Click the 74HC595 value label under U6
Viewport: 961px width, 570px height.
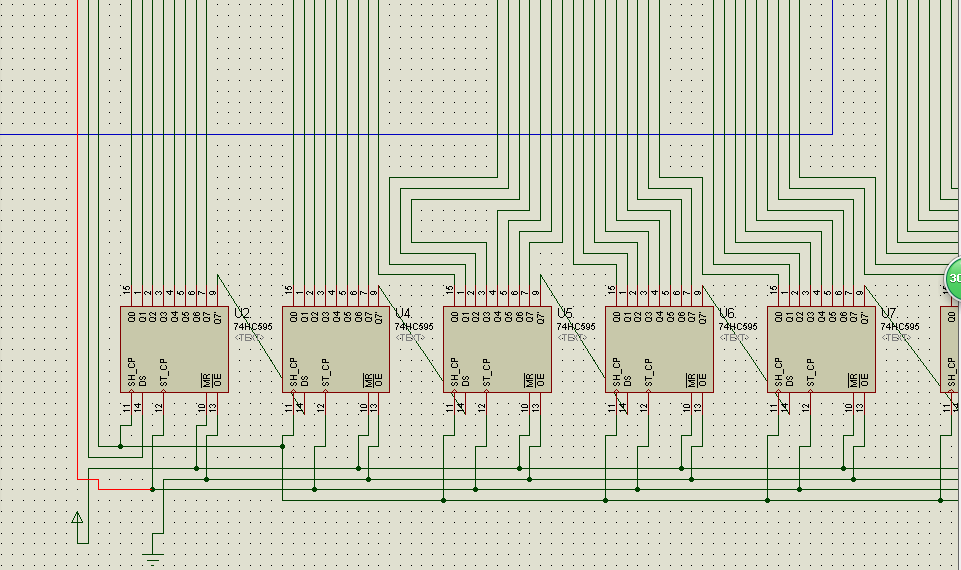pyautogui.click(x=737, y=327)
